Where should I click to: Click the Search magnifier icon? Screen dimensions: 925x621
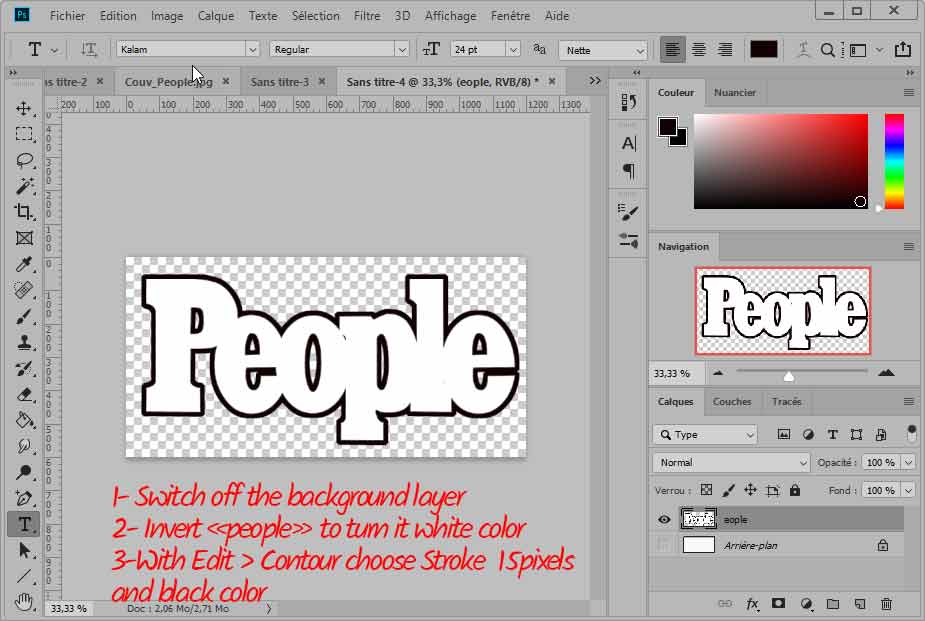click(x=828, y=50)
